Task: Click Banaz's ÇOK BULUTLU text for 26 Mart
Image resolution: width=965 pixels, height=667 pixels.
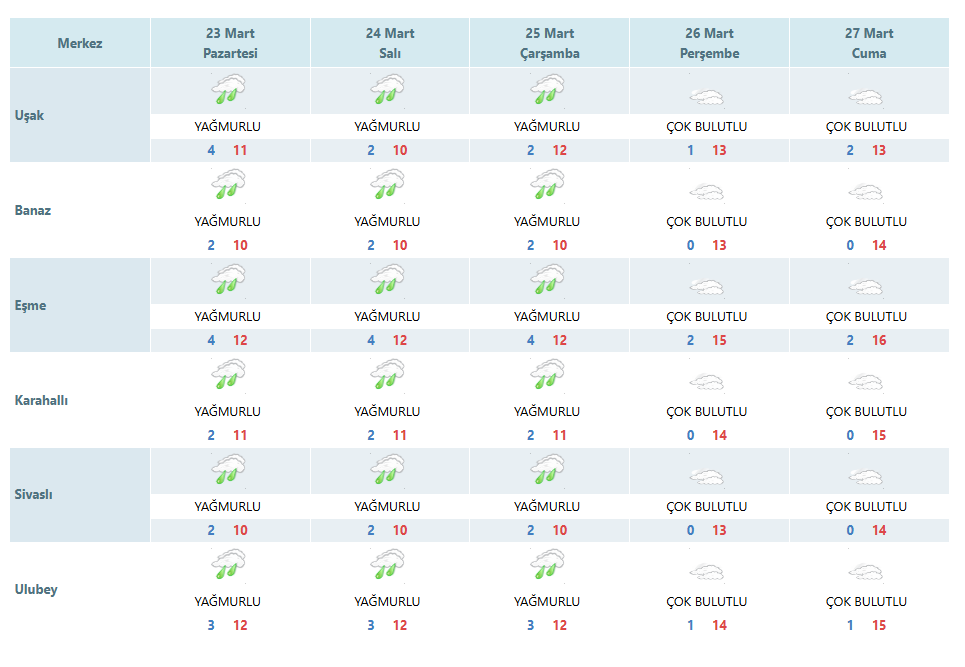Action: tap(707, 222)
